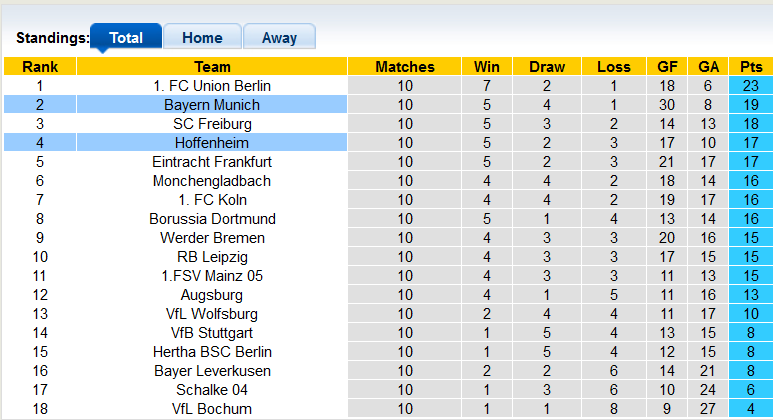Open the Home standings tab

[x=202, y=38]
